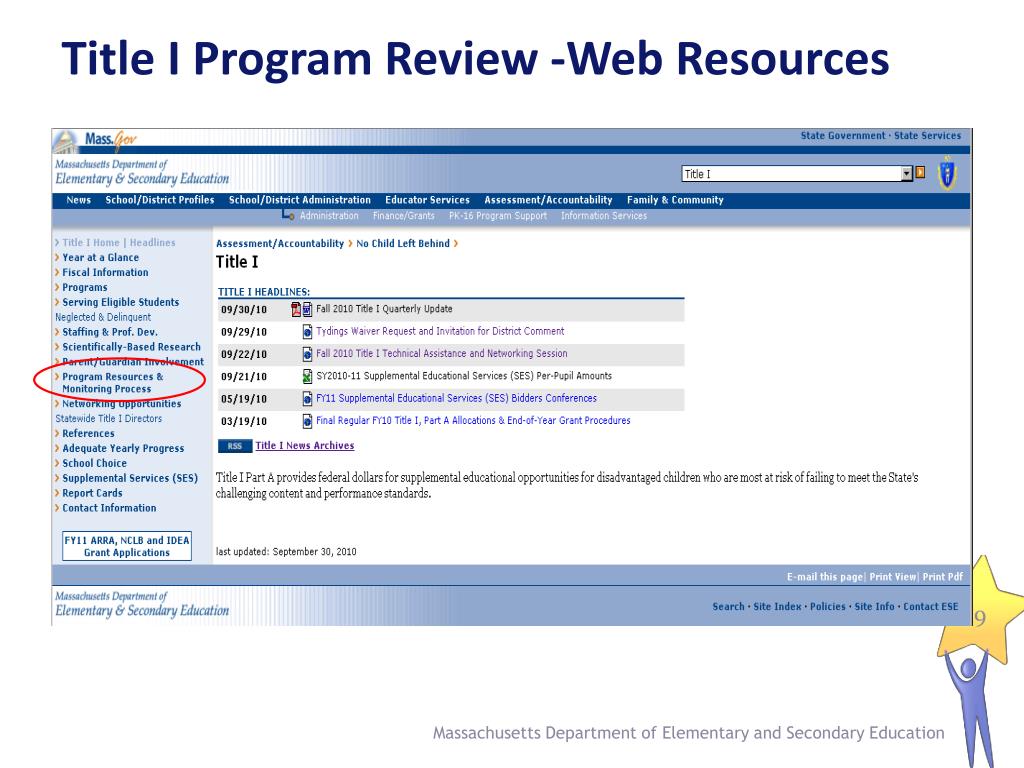Click the Word document icon for Quarterly Update
The image size is (1024, 768).
[307, 310]
